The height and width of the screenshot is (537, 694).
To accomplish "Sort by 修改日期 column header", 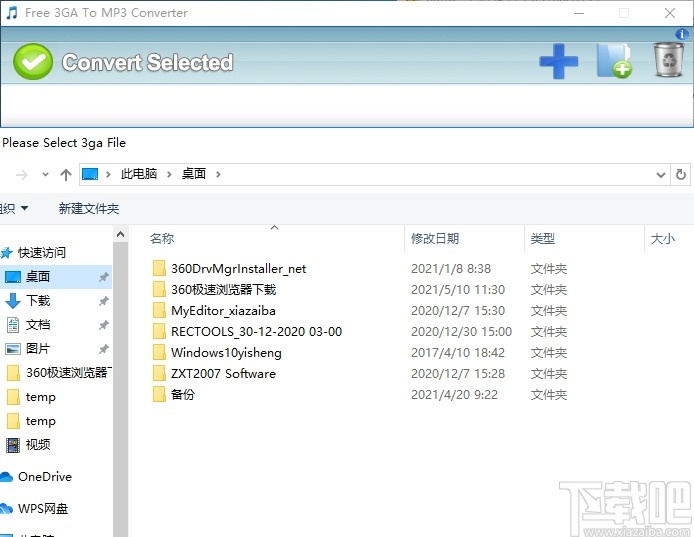I will pyautogui.click(x=435, y=239).
